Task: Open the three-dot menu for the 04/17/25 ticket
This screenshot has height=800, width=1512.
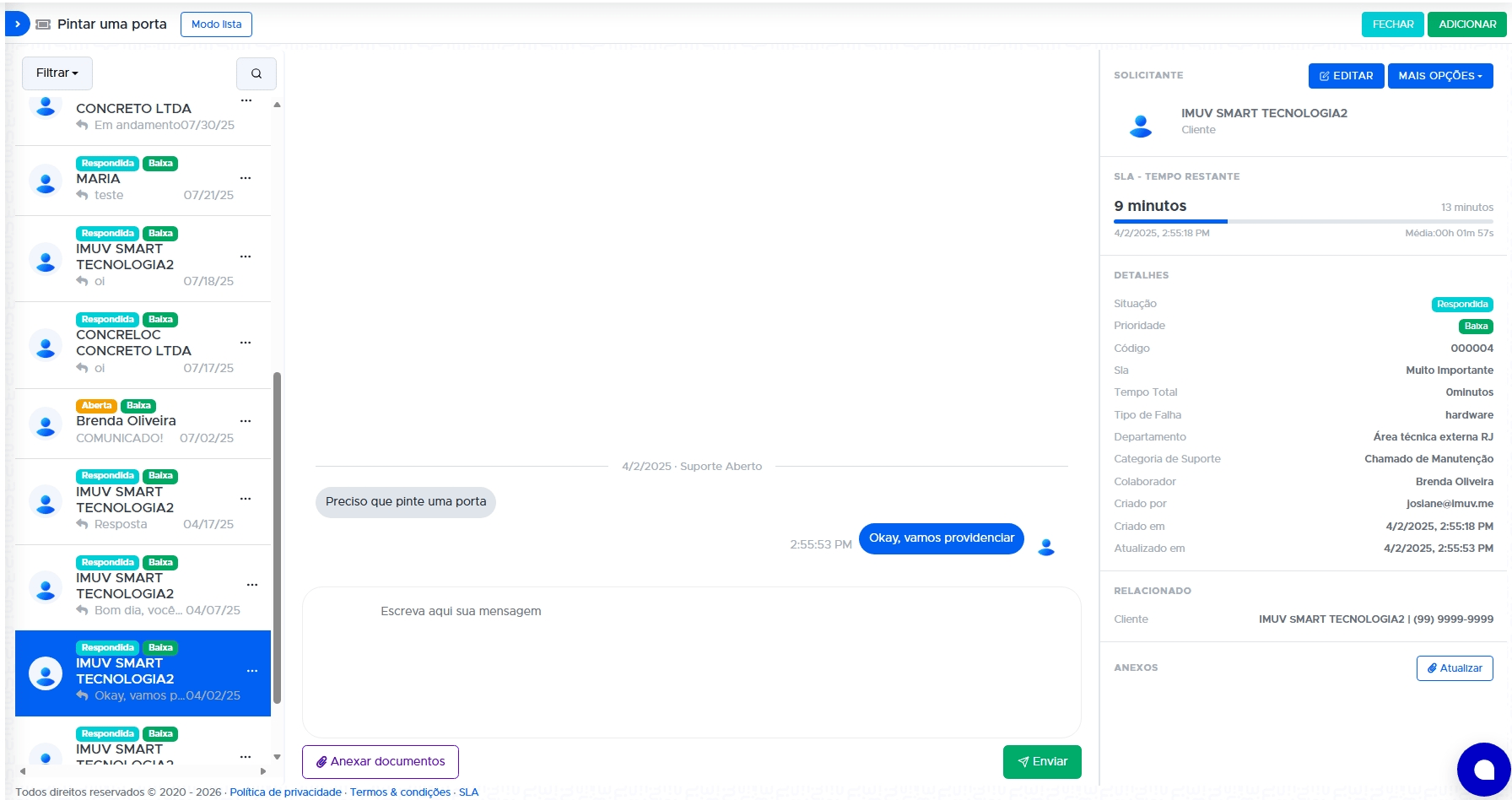Action: 246,499
